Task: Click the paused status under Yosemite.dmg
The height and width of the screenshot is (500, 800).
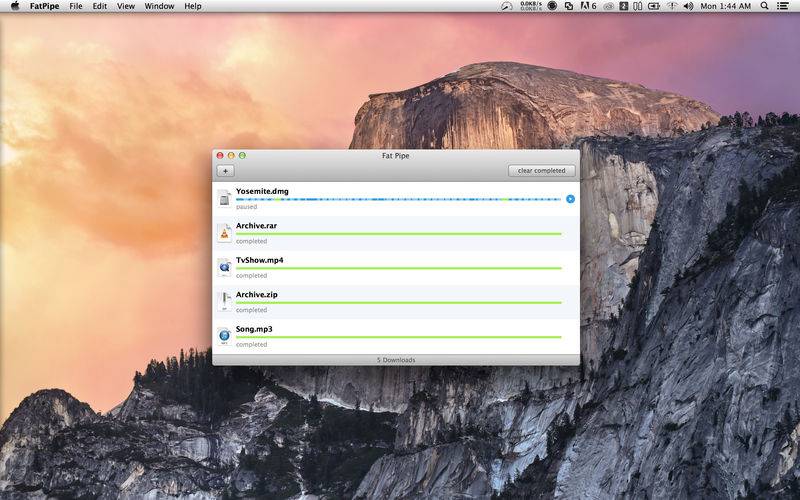Action: click(246, 207)
